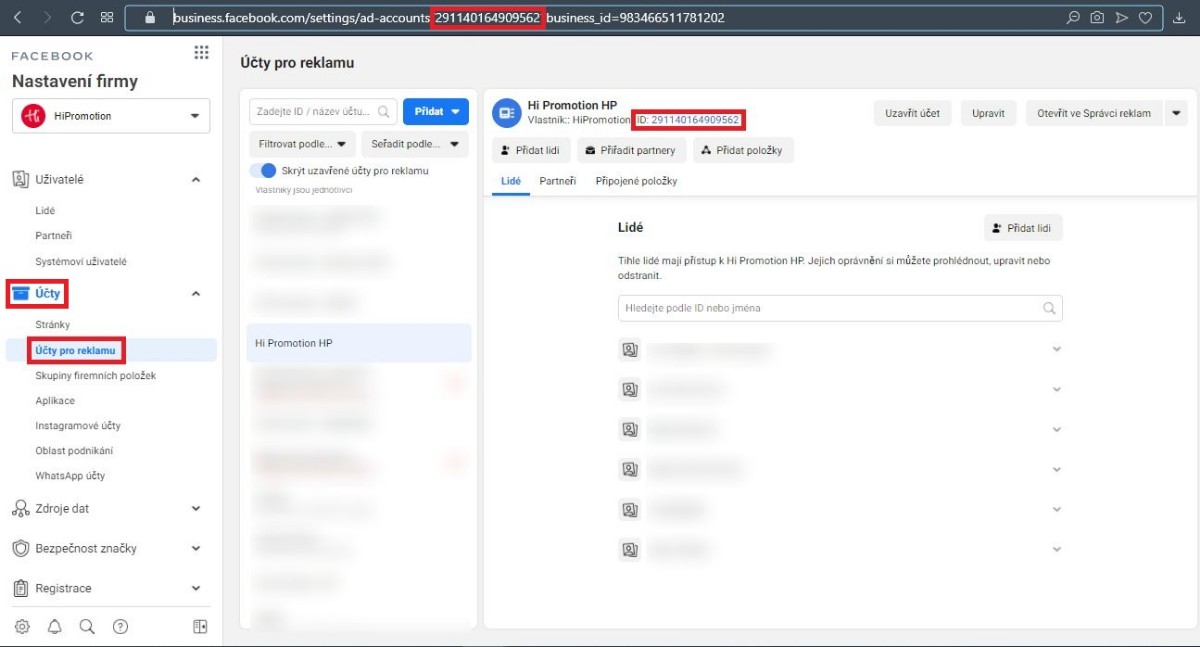Open Systémoví uživatelé in sidebar
1200x647 pixels.
[x=81, y=261]
